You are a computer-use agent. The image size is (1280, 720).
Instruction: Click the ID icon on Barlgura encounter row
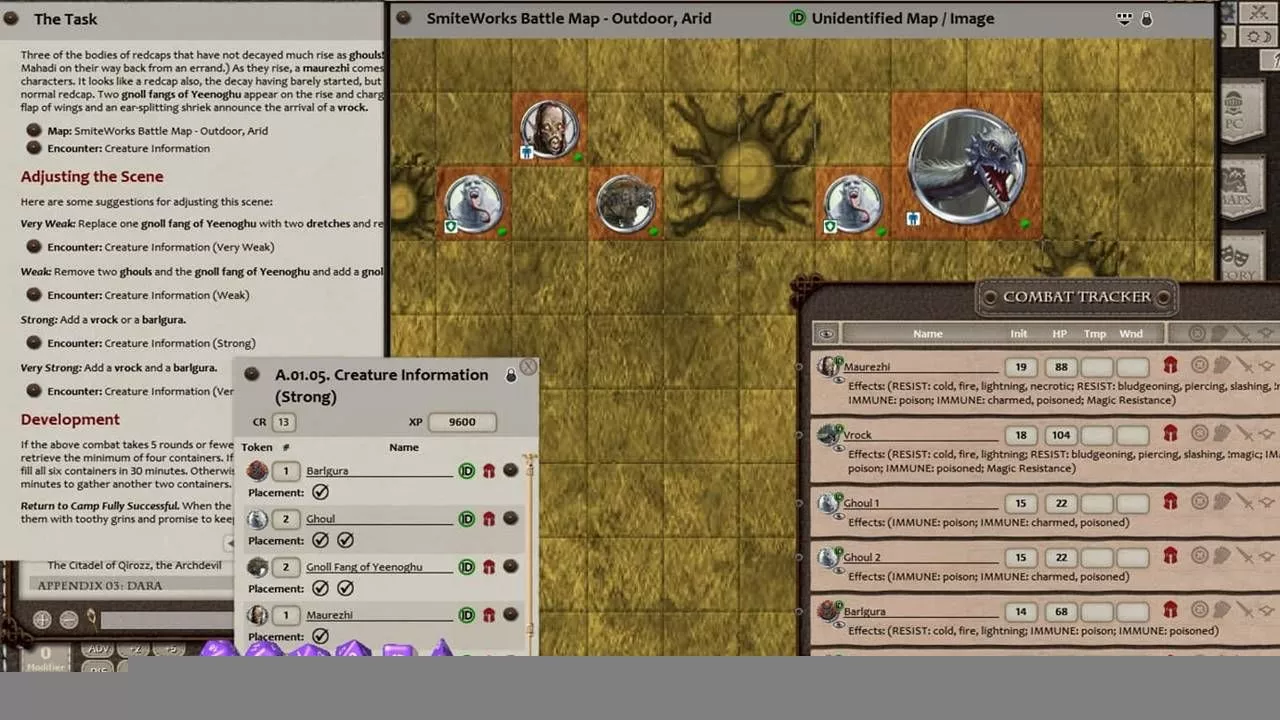466,470
